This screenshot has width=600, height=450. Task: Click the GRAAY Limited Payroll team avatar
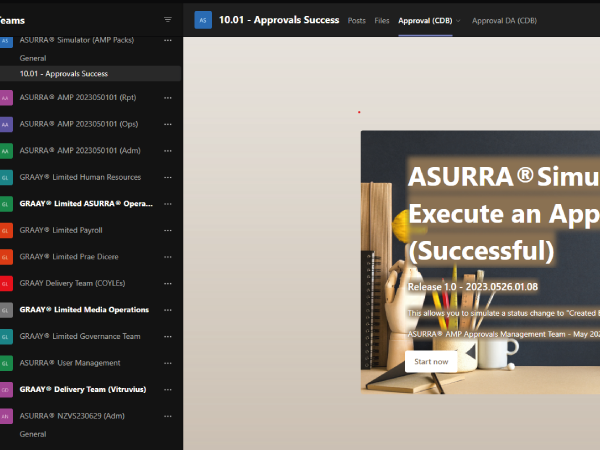(x=5, y=230)
